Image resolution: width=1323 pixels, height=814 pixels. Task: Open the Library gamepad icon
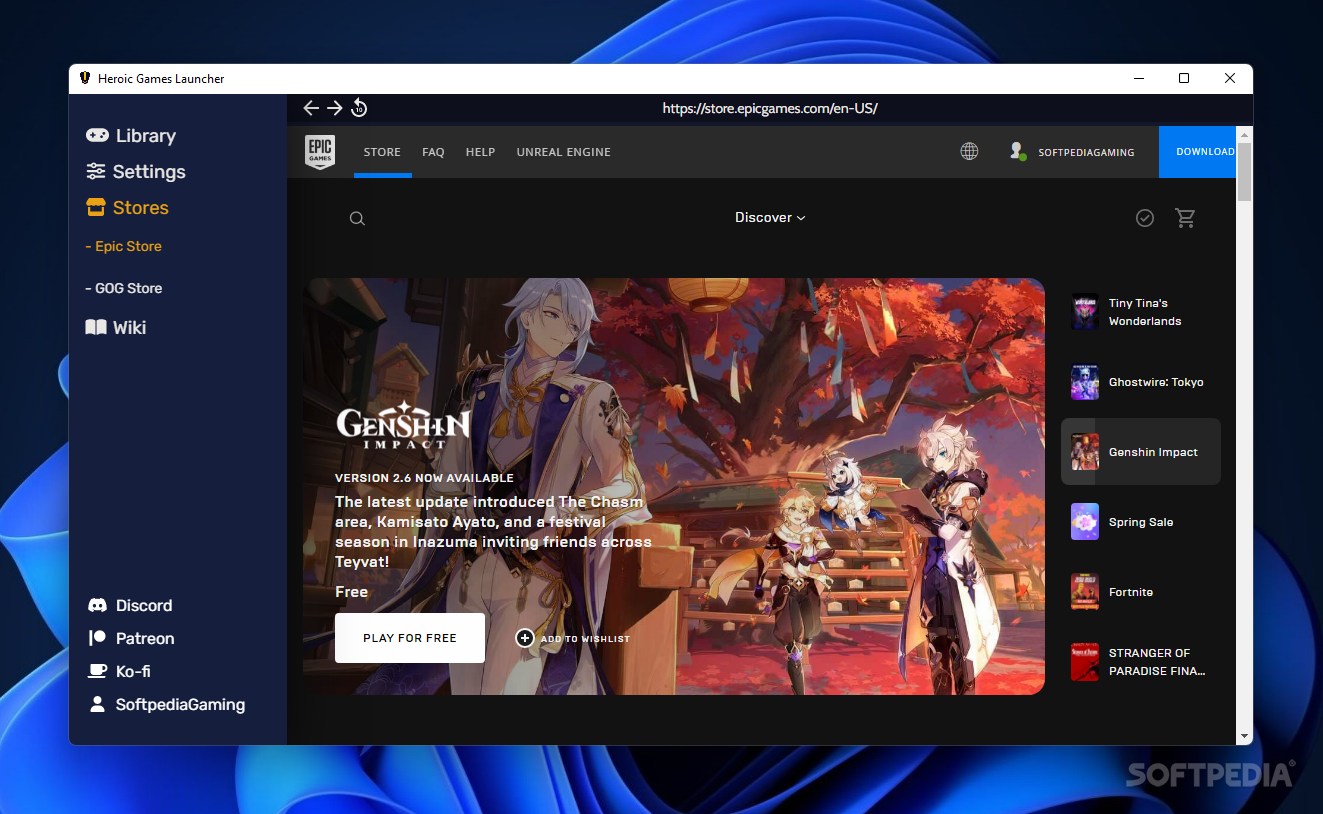pyautogui.click(x=97, y=135)
